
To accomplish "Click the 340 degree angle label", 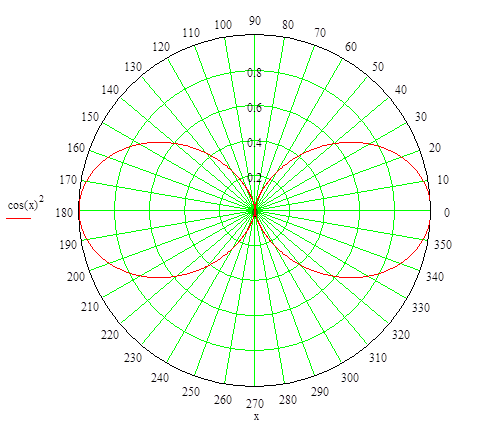I will [435, 277].
